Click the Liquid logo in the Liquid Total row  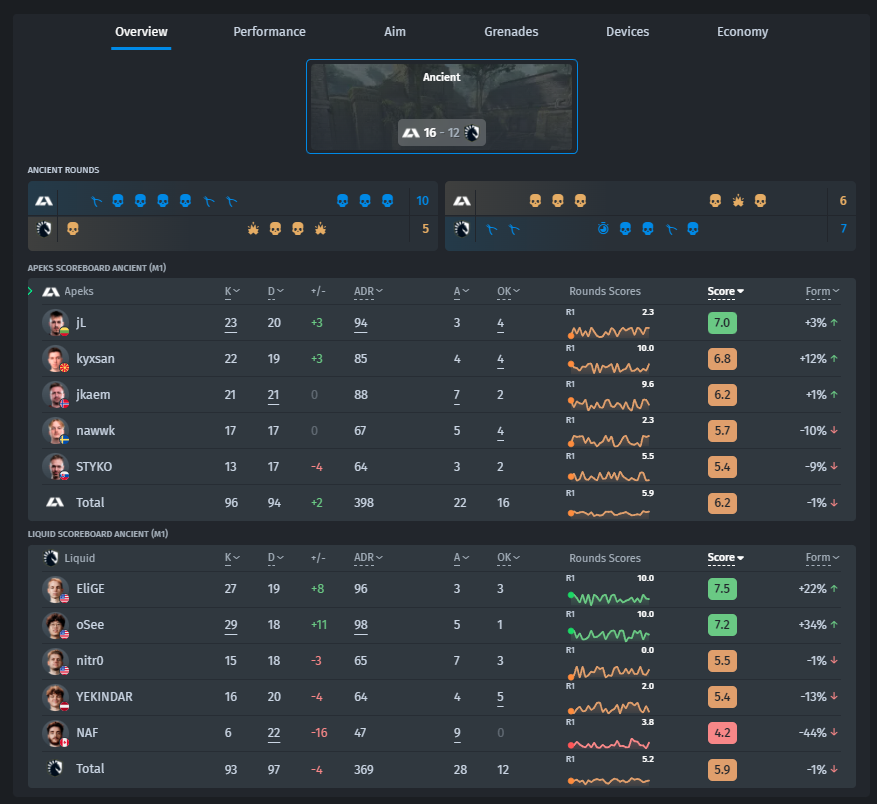[55, 769]
